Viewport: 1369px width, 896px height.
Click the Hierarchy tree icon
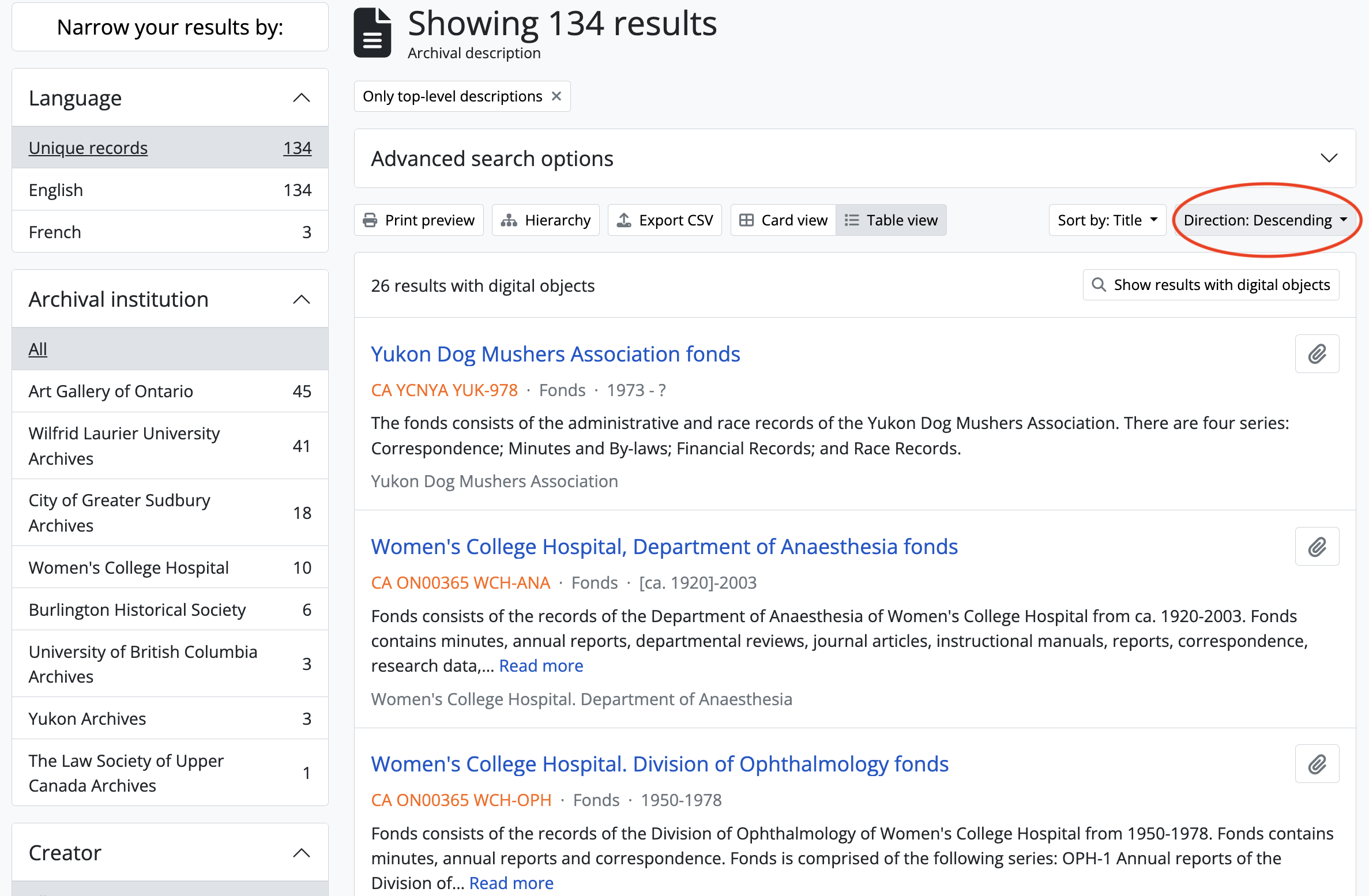point(509,220)
